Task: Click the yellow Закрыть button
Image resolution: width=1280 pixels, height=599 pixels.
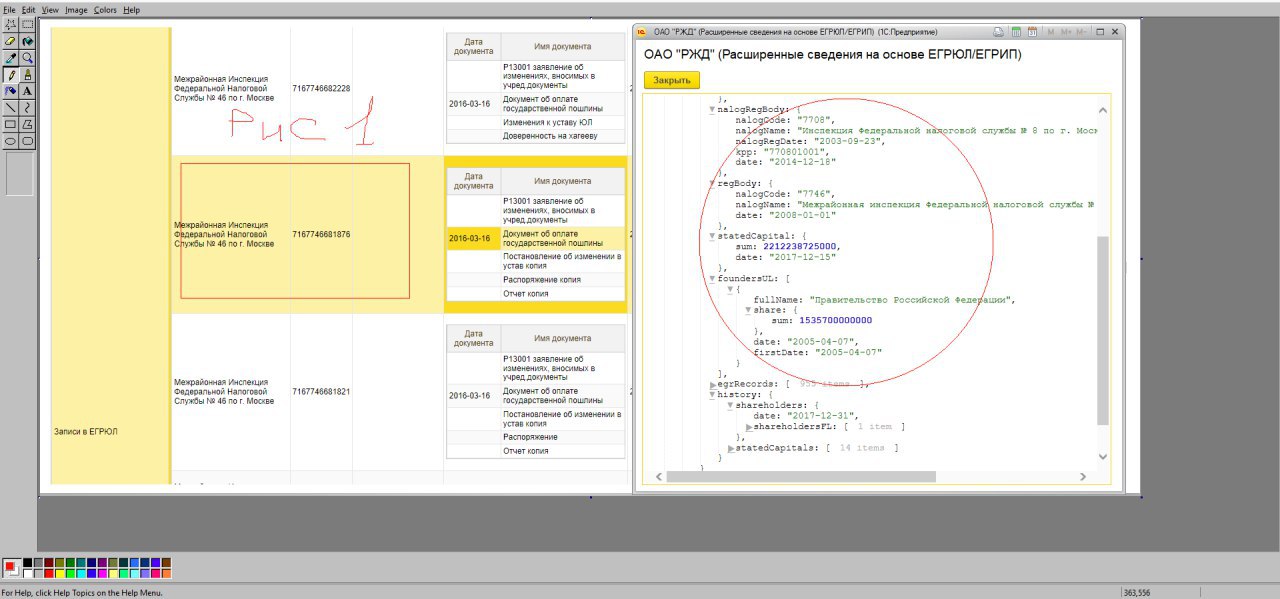Action: (x=672, y=80)
